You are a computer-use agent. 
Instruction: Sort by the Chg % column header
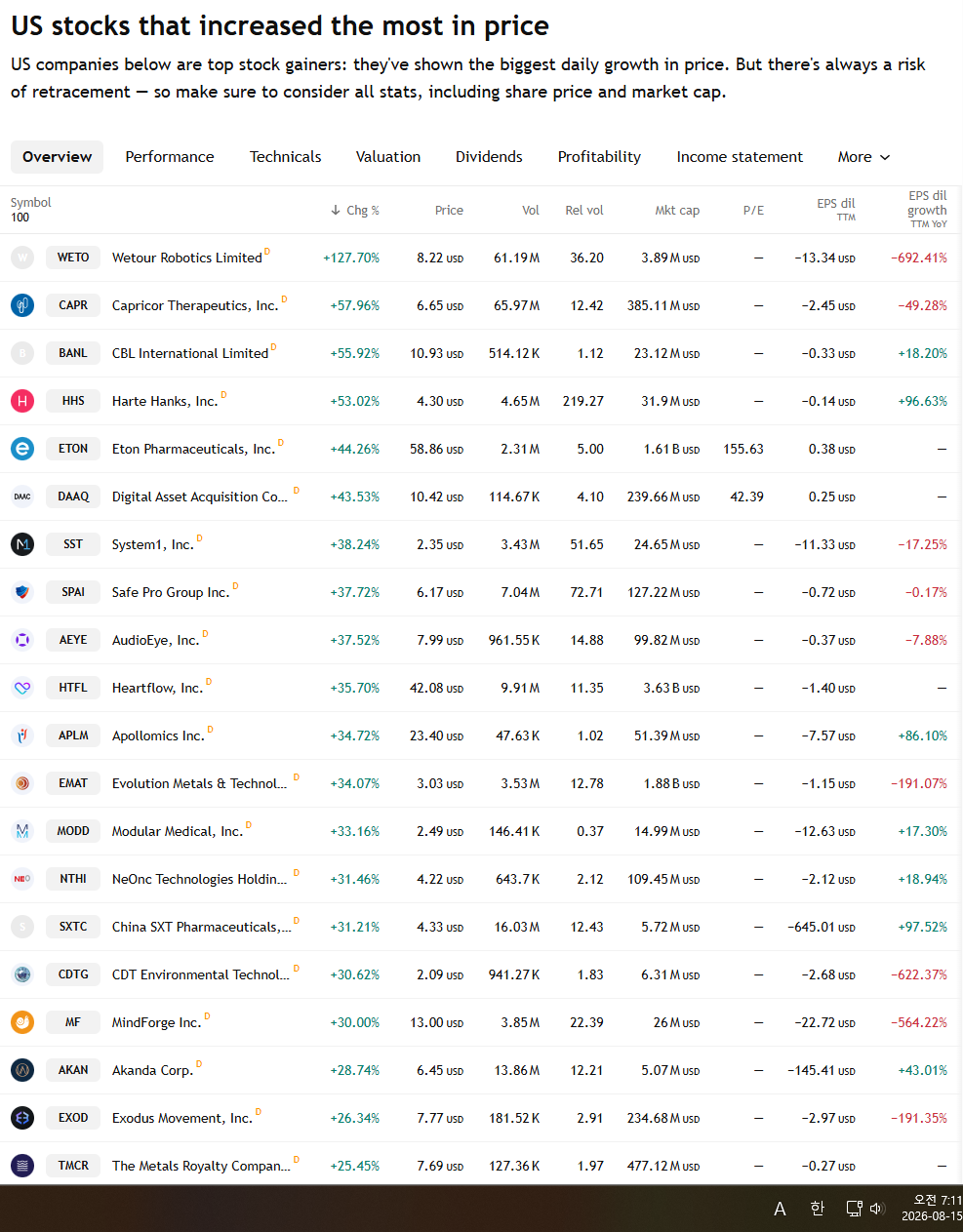tap(355, 211)
